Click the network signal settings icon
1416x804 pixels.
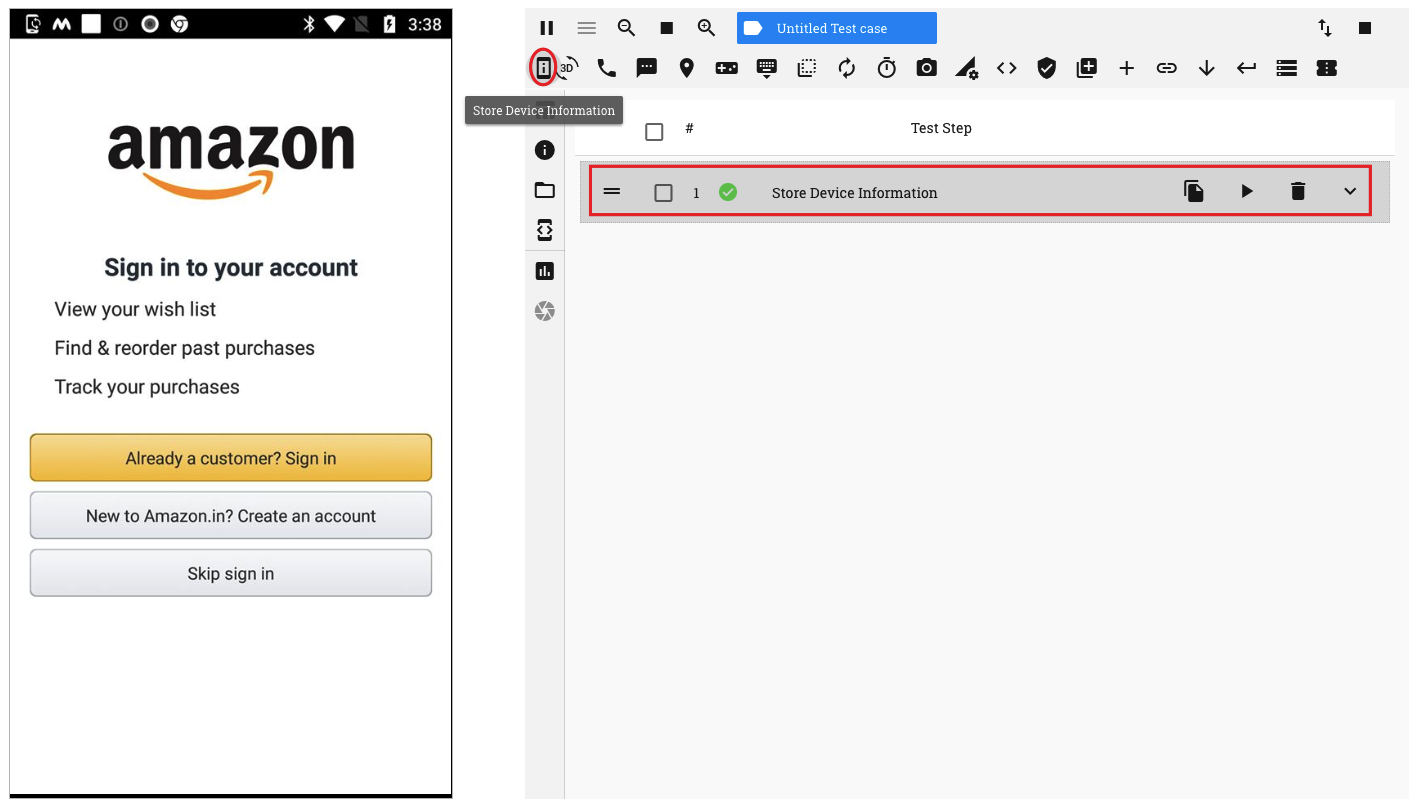[967, 67]
